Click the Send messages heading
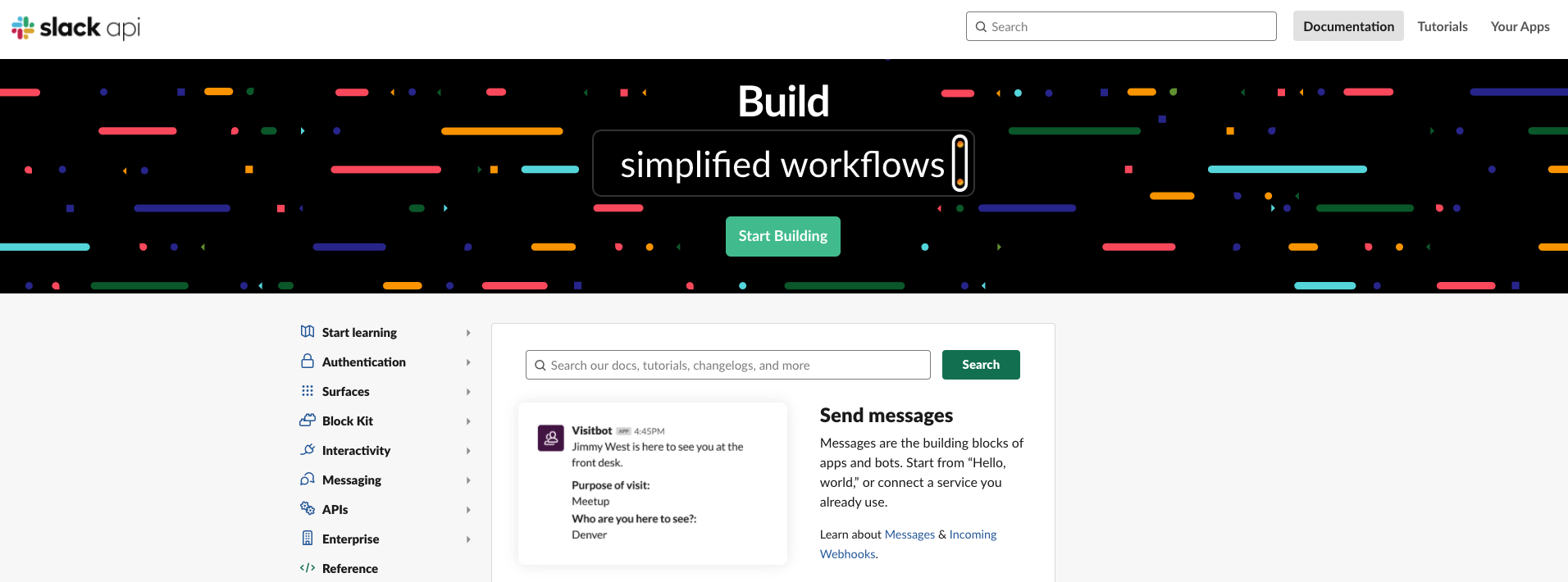Viewport: 1568px width, 582px height. pos(887,416)
